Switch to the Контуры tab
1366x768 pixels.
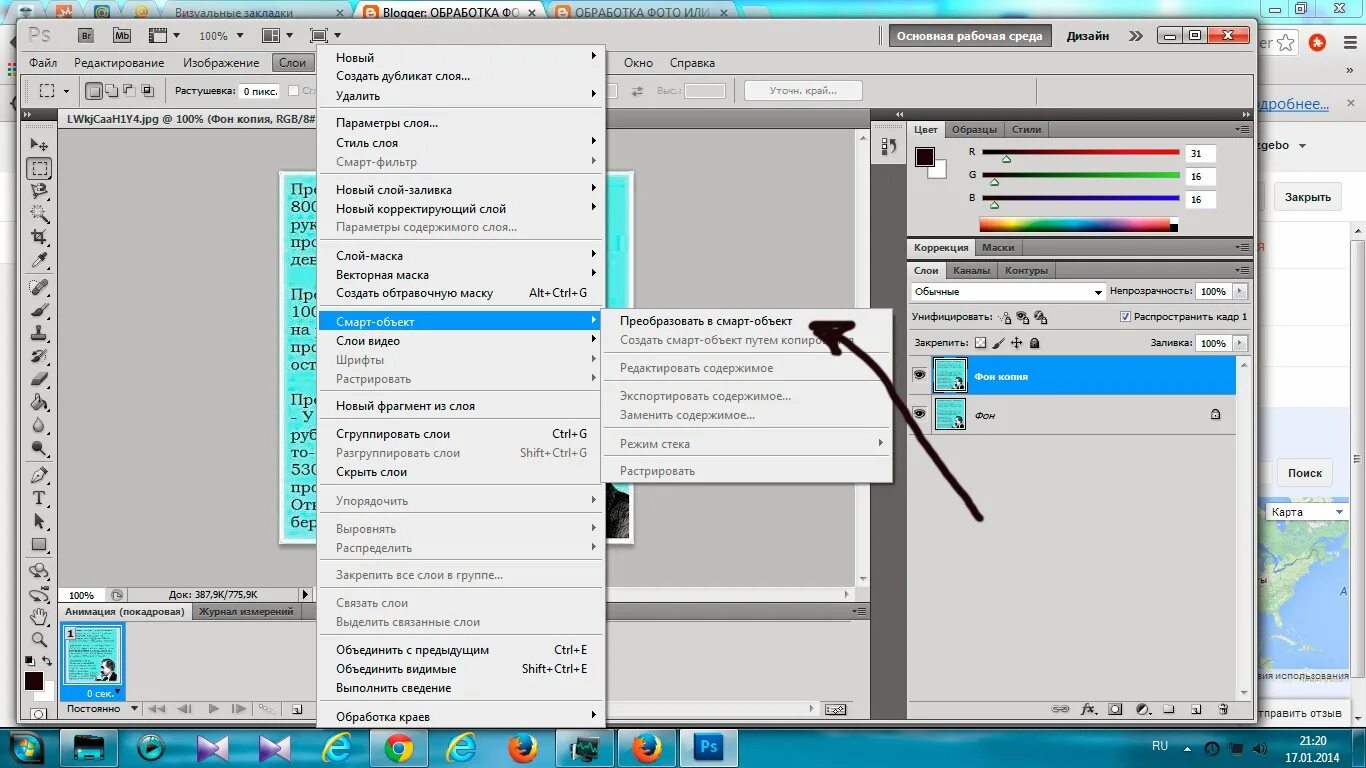(x=1027, y=270)
